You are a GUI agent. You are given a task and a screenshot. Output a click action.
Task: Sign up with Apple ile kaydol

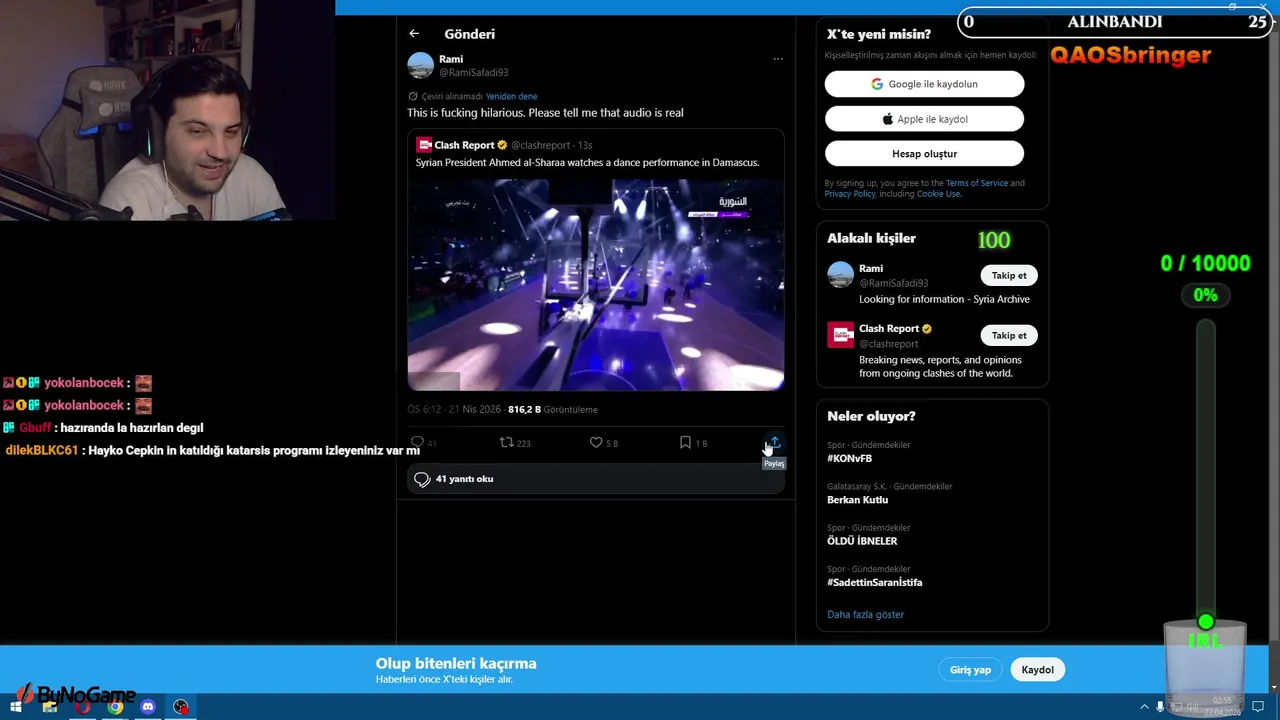click(924, 119)
